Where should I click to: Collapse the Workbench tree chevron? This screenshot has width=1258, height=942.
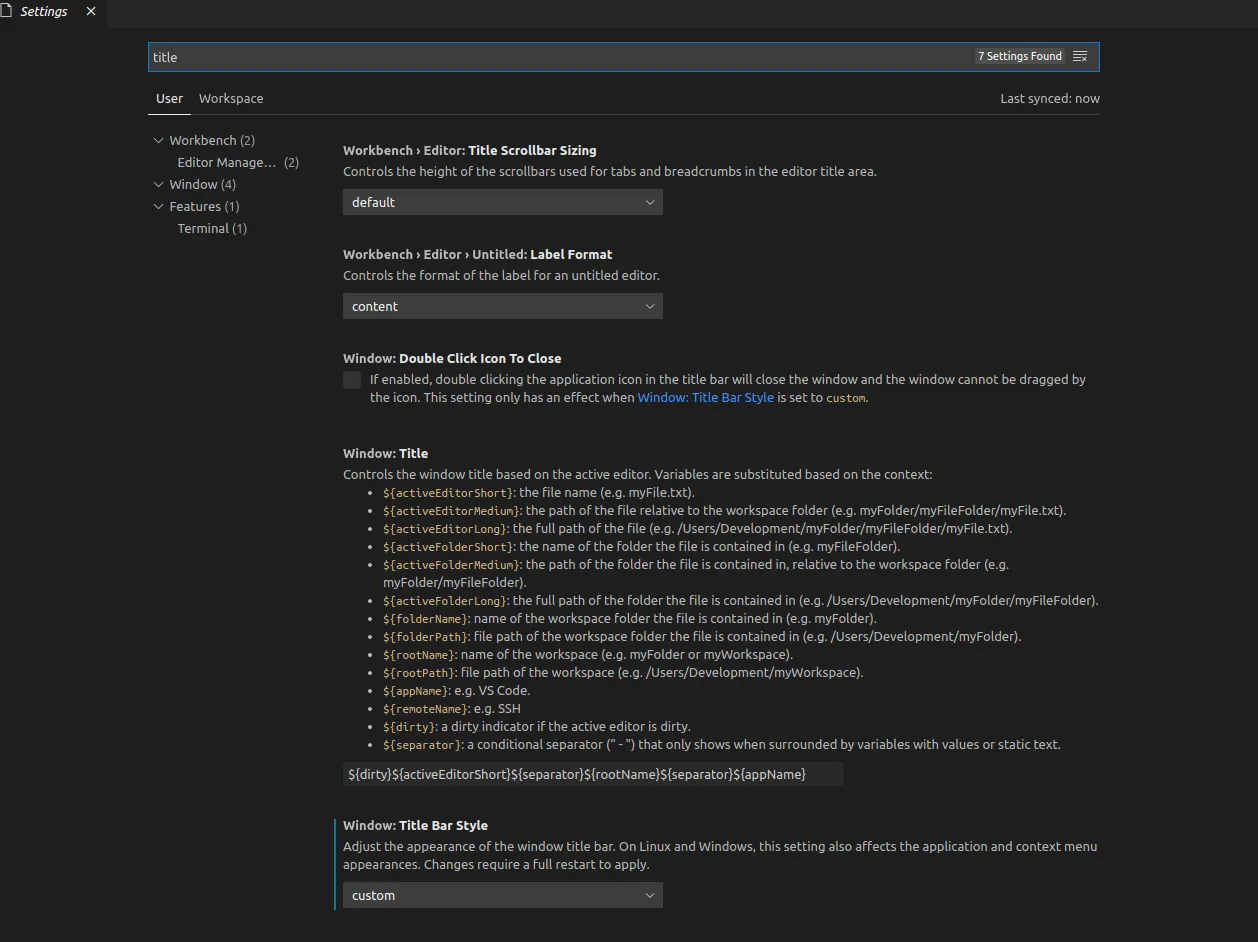pyautogui.click(x=158, y=141)
